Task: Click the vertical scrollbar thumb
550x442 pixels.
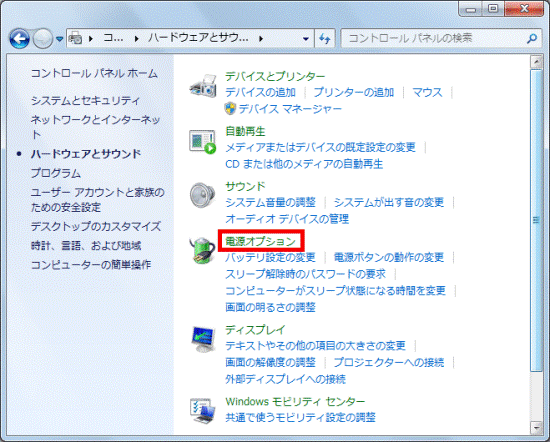Action: tap(536, 220)
